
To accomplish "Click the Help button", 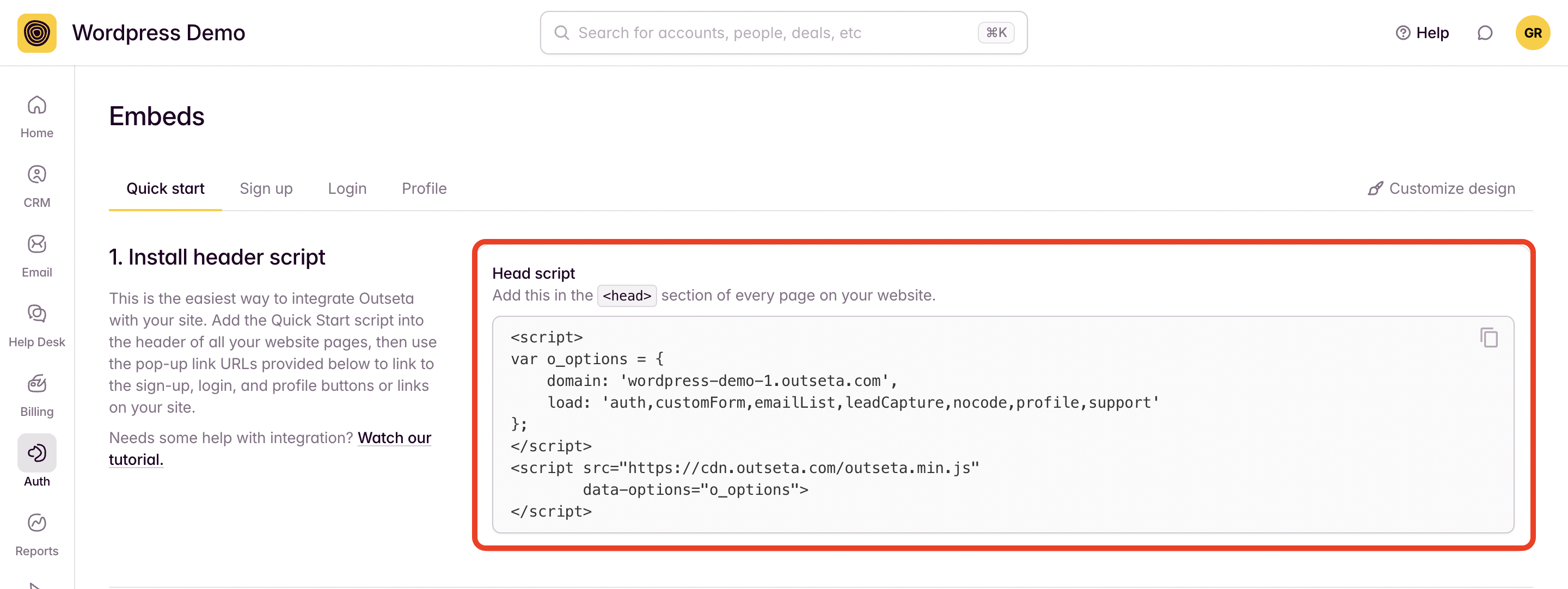I will click(x=1422, y=33).
